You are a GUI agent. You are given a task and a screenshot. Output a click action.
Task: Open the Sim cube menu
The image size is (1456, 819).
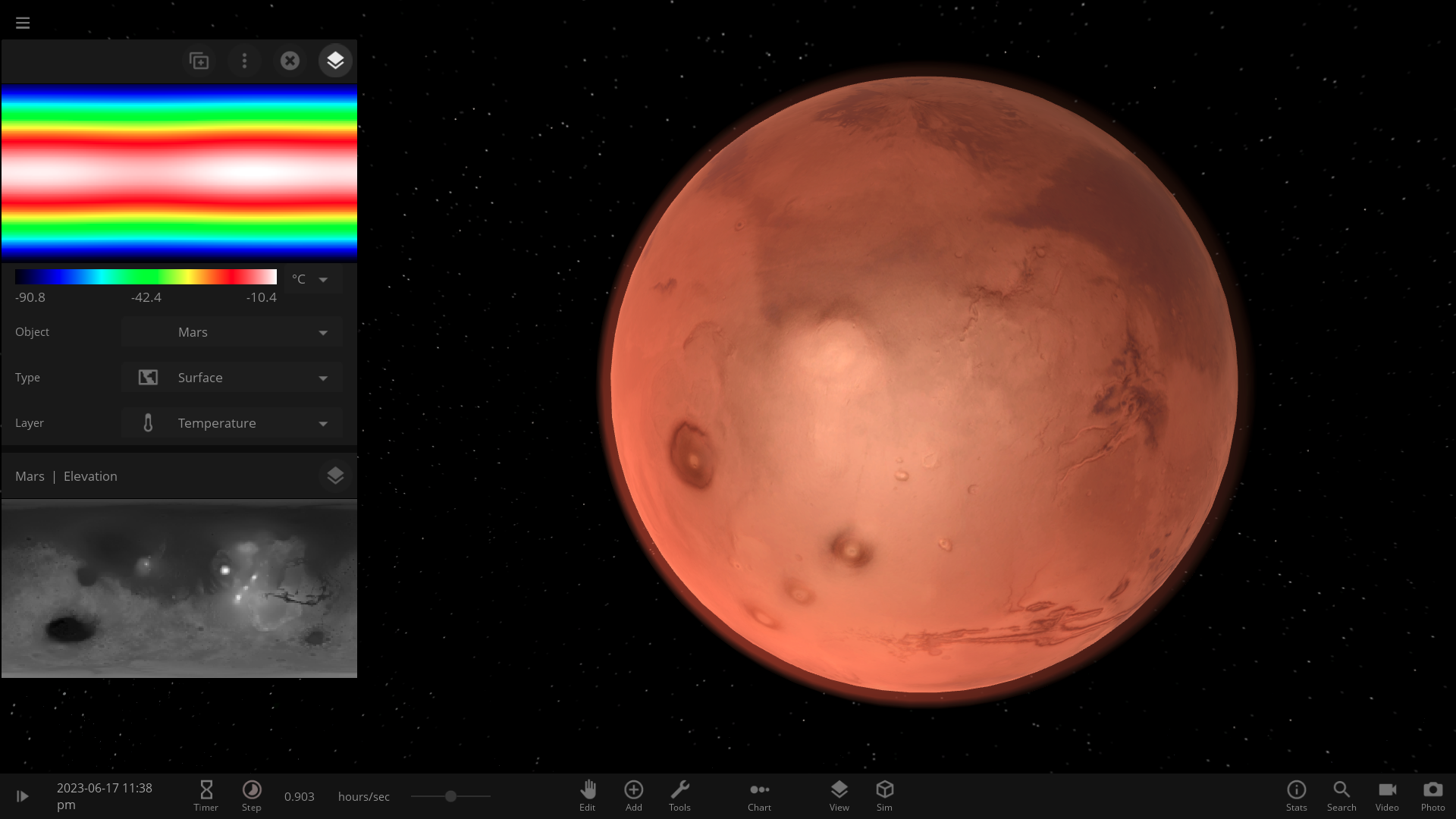click(x=884, y=795)
